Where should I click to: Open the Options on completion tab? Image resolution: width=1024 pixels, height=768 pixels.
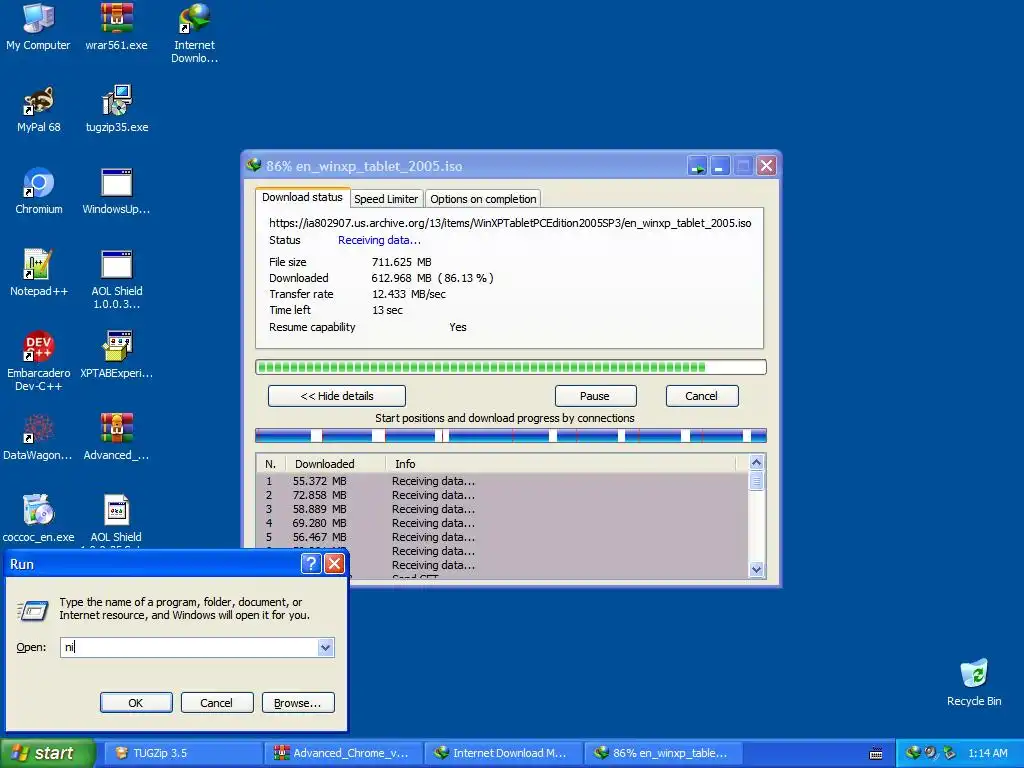(483, 199)
